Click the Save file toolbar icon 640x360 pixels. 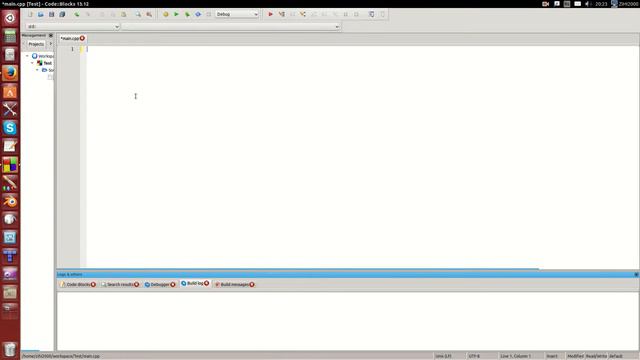(51, 14)
